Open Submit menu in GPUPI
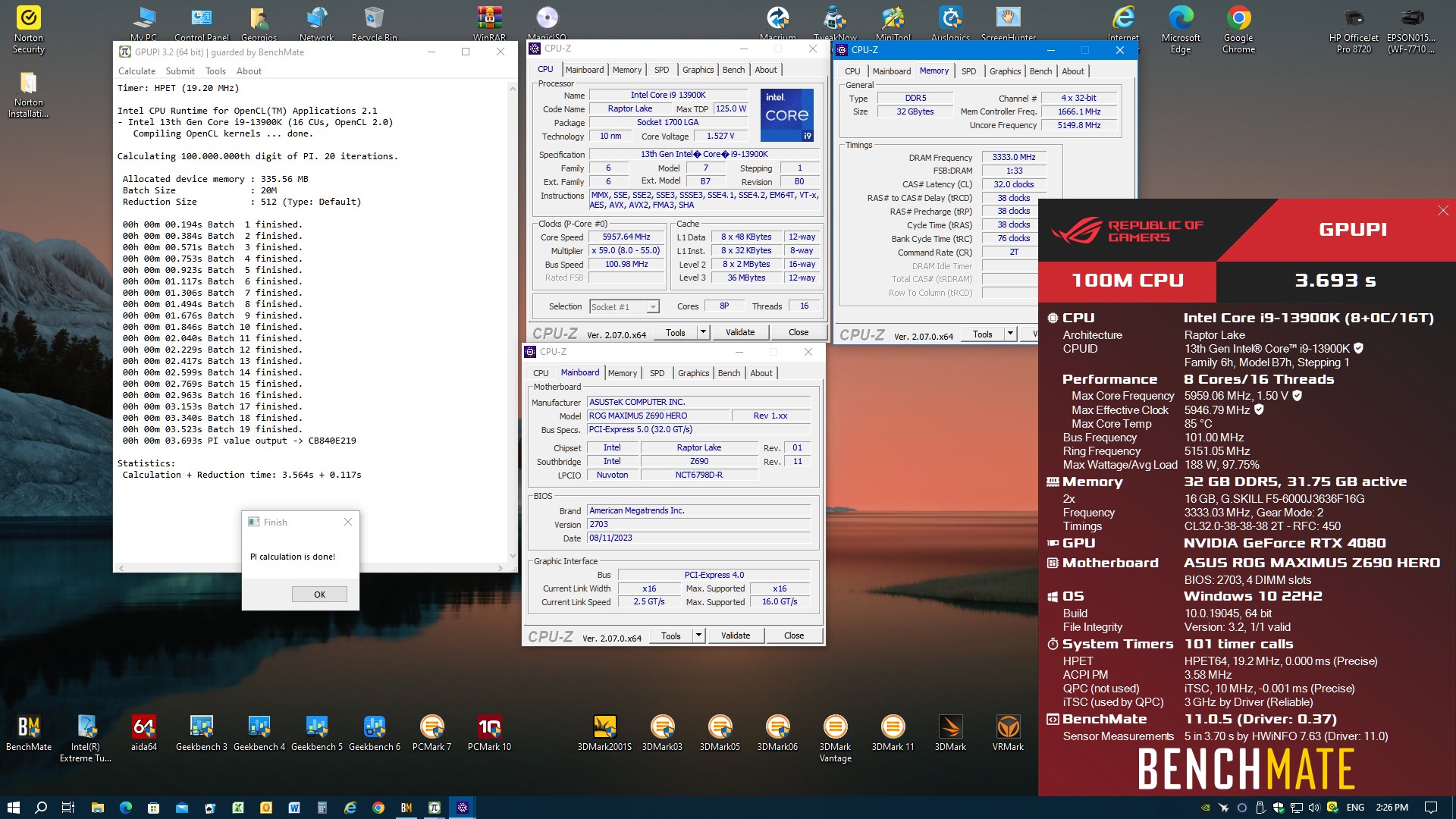The width and height of the screenshot is (1456, 819). click(x=180, y=71)
